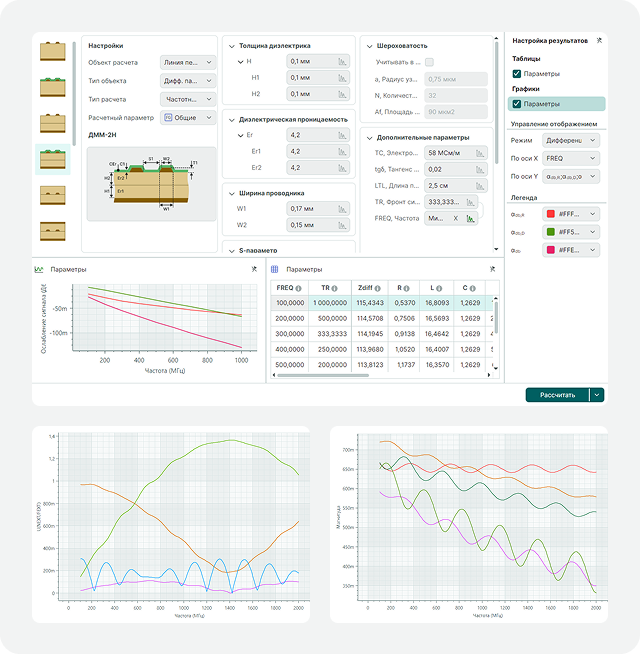Pin the Параметры table panel
Screen dimensions: 640x654
492,269
